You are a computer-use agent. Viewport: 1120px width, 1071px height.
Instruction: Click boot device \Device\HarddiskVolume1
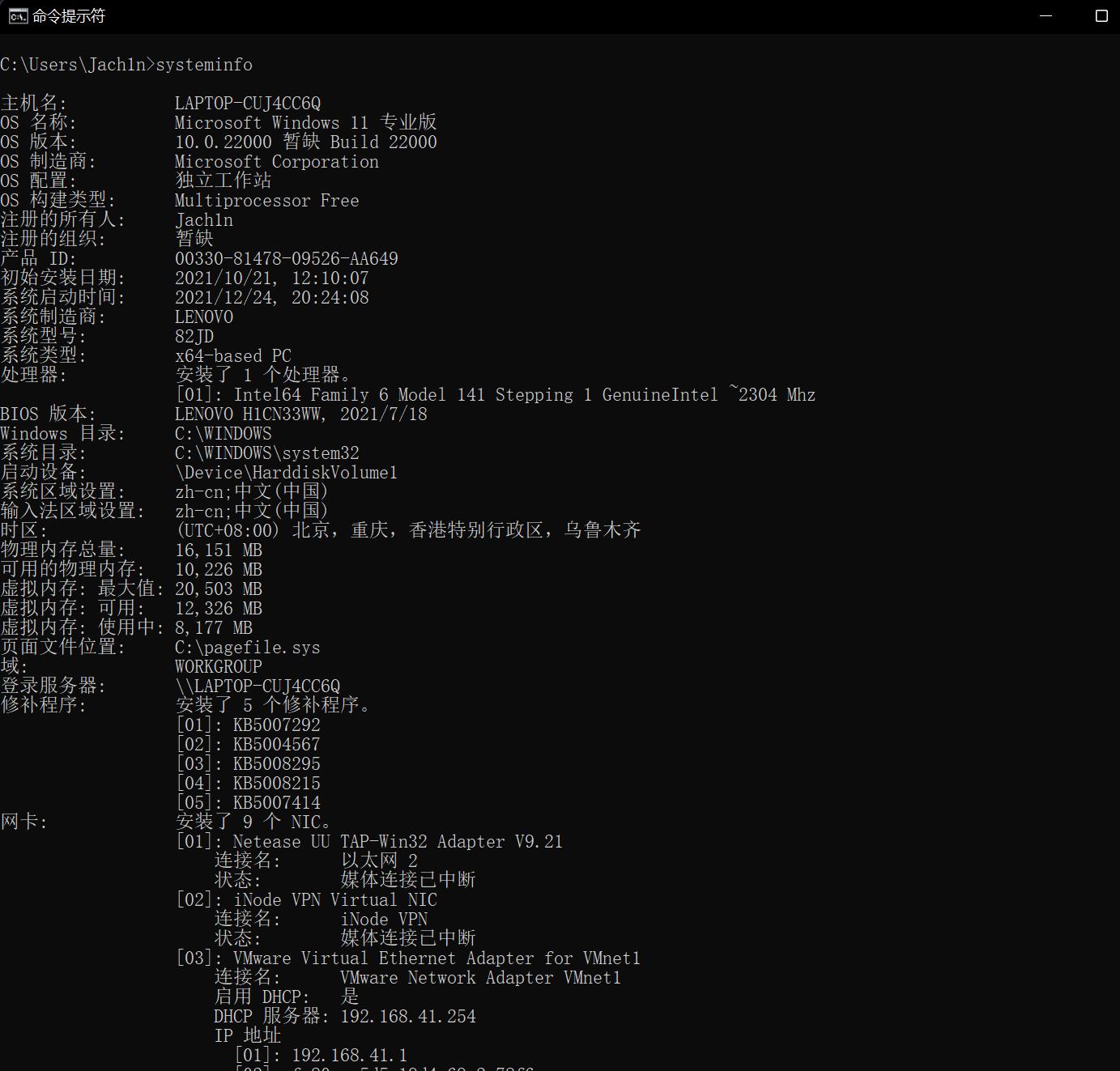click(x=287, y=473)
